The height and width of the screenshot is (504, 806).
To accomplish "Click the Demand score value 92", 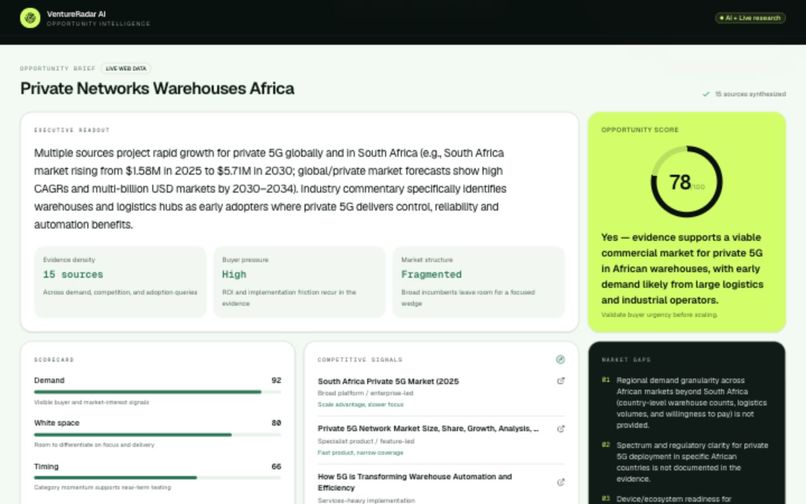I will click(276, 380).
